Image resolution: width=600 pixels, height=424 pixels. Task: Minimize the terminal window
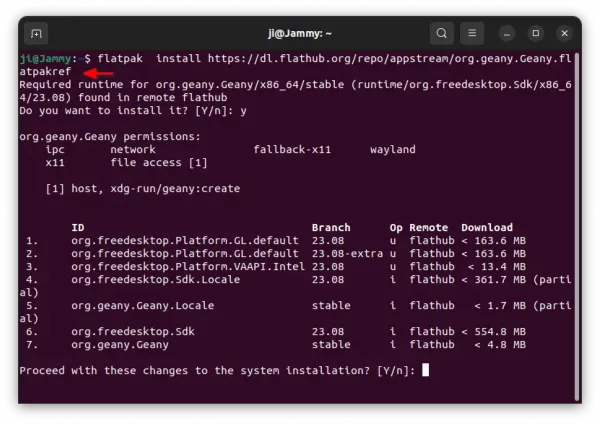(x=507, y=34)
